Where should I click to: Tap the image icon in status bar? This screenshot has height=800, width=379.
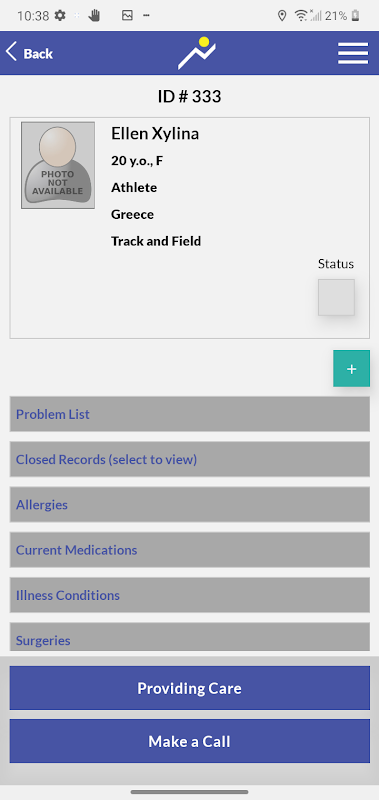coord(127,16)
